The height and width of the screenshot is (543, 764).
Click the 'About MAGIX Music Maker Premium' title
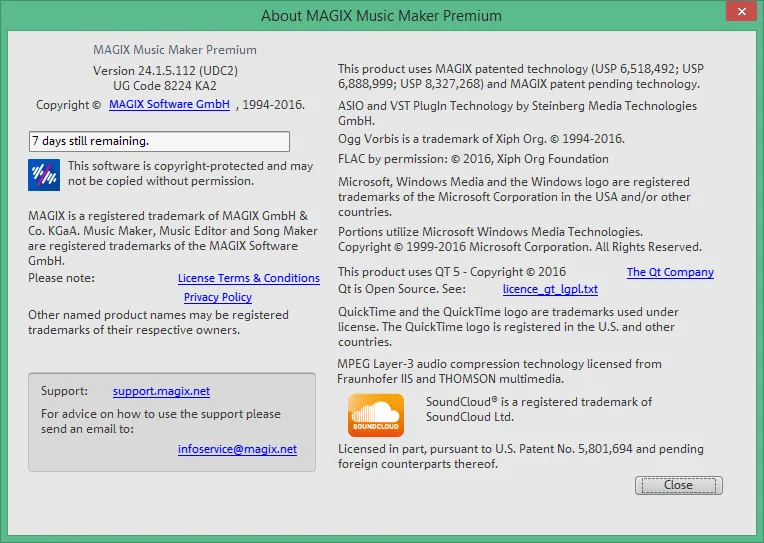point(381,16)
